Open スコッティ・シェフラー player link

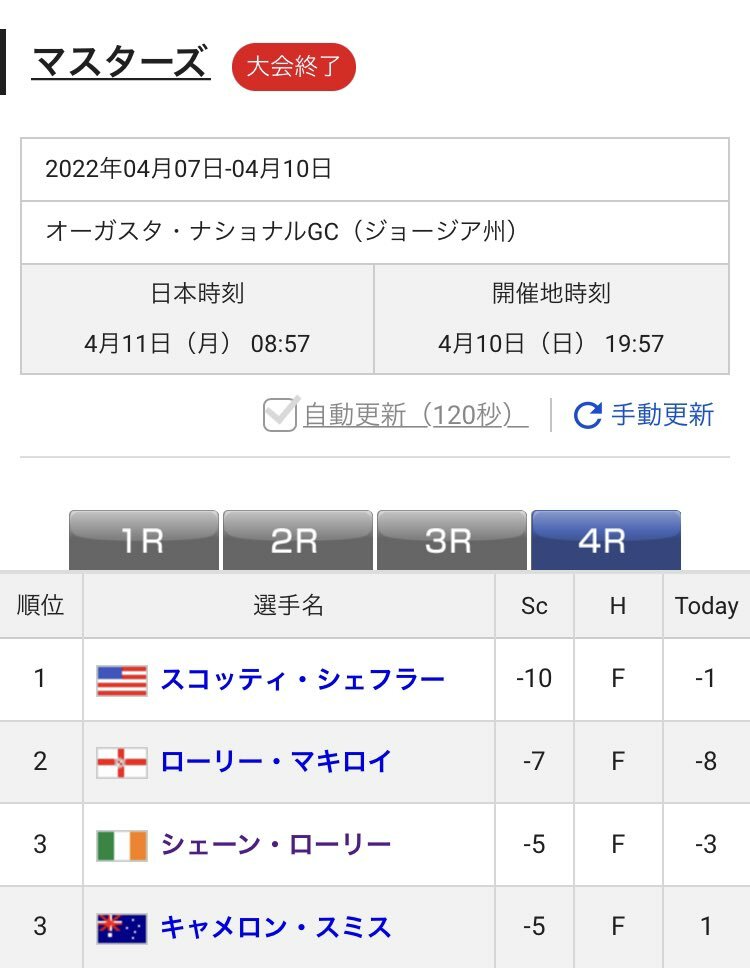pyautogui.click(x=302, y=679)
